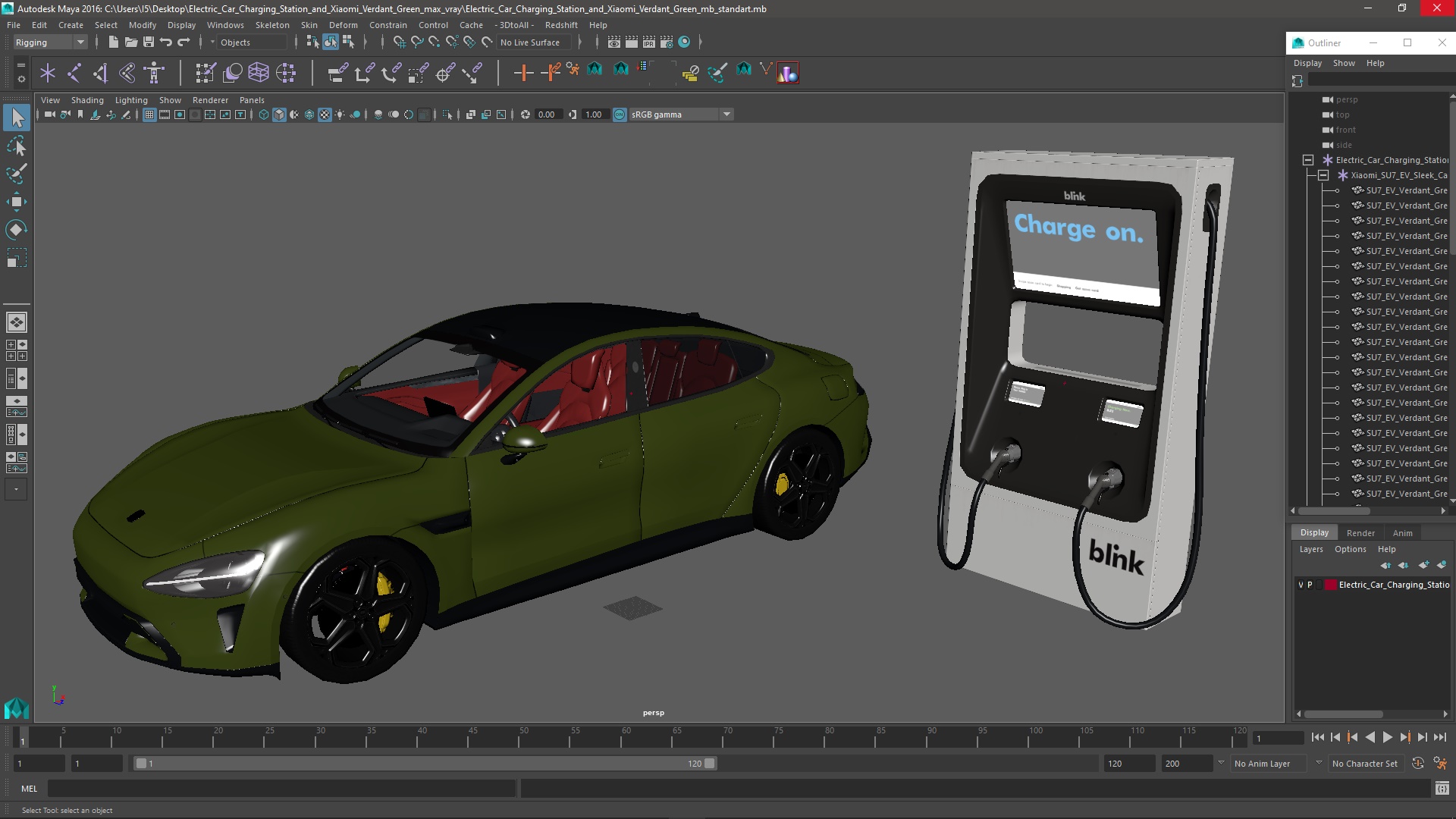Collapse the Electric_Car_Charging_Station outliner node

[x=1308, y=160]
